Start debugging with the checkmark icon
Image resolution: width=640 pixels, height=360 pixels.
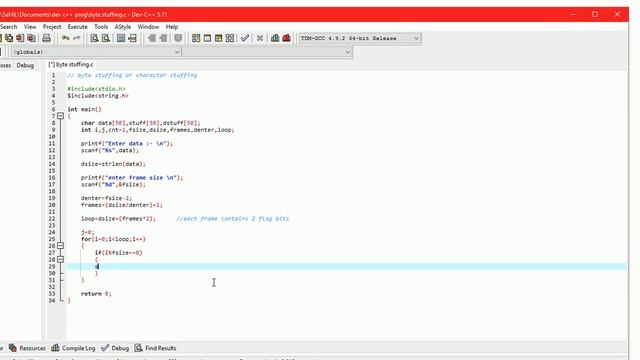(245, 38)
